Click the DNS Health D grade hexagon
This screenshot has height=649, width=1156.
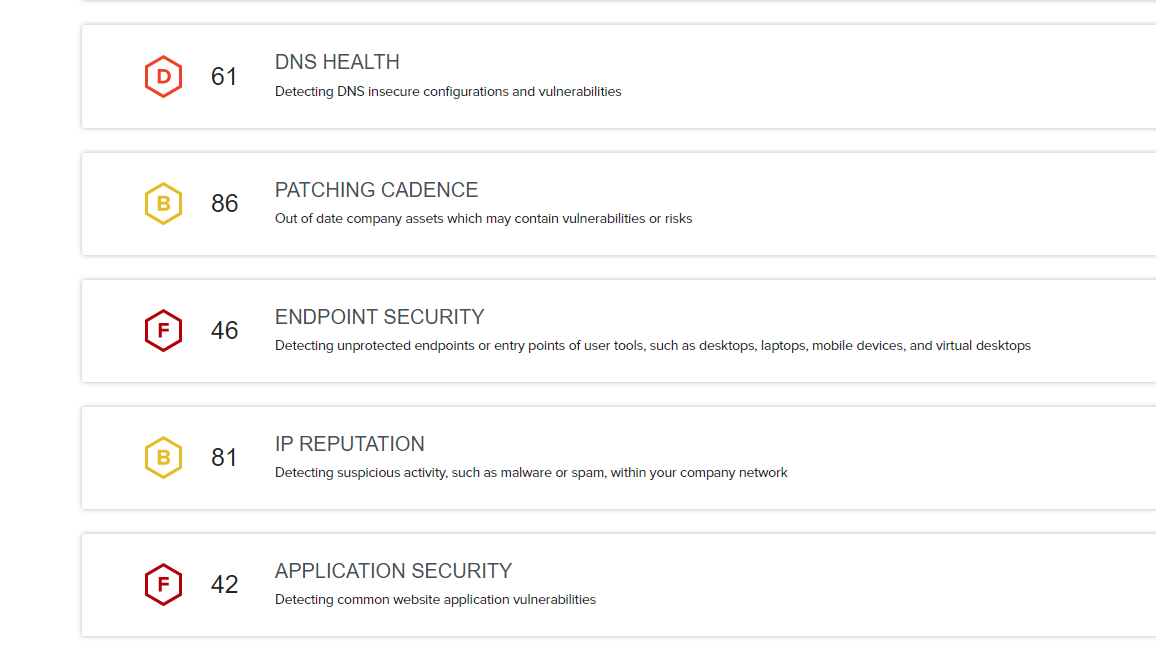click(163, 77)
